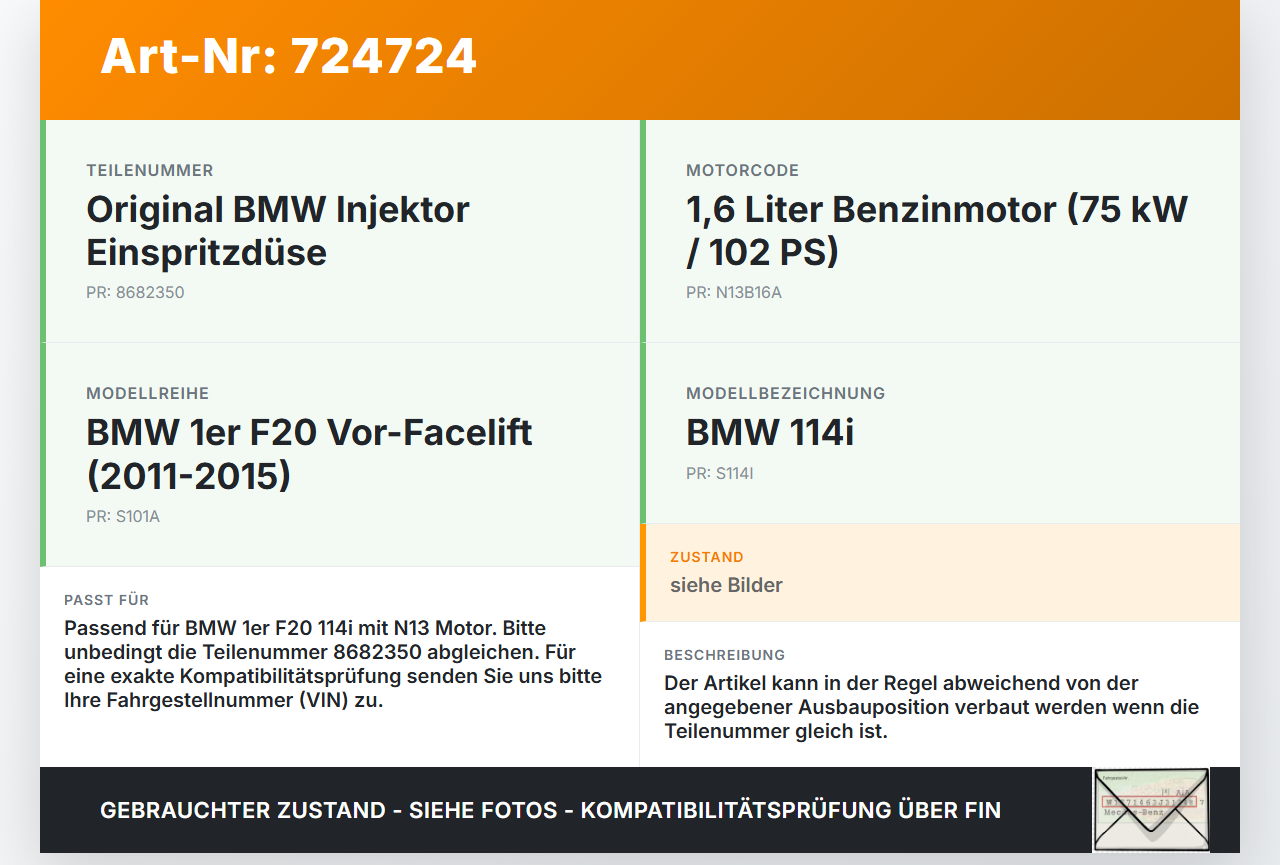Select the 'siehe Bilder' condition text
Viewport: 1280px width, 865px height.
pyautogui.click(x=726, y=585)
